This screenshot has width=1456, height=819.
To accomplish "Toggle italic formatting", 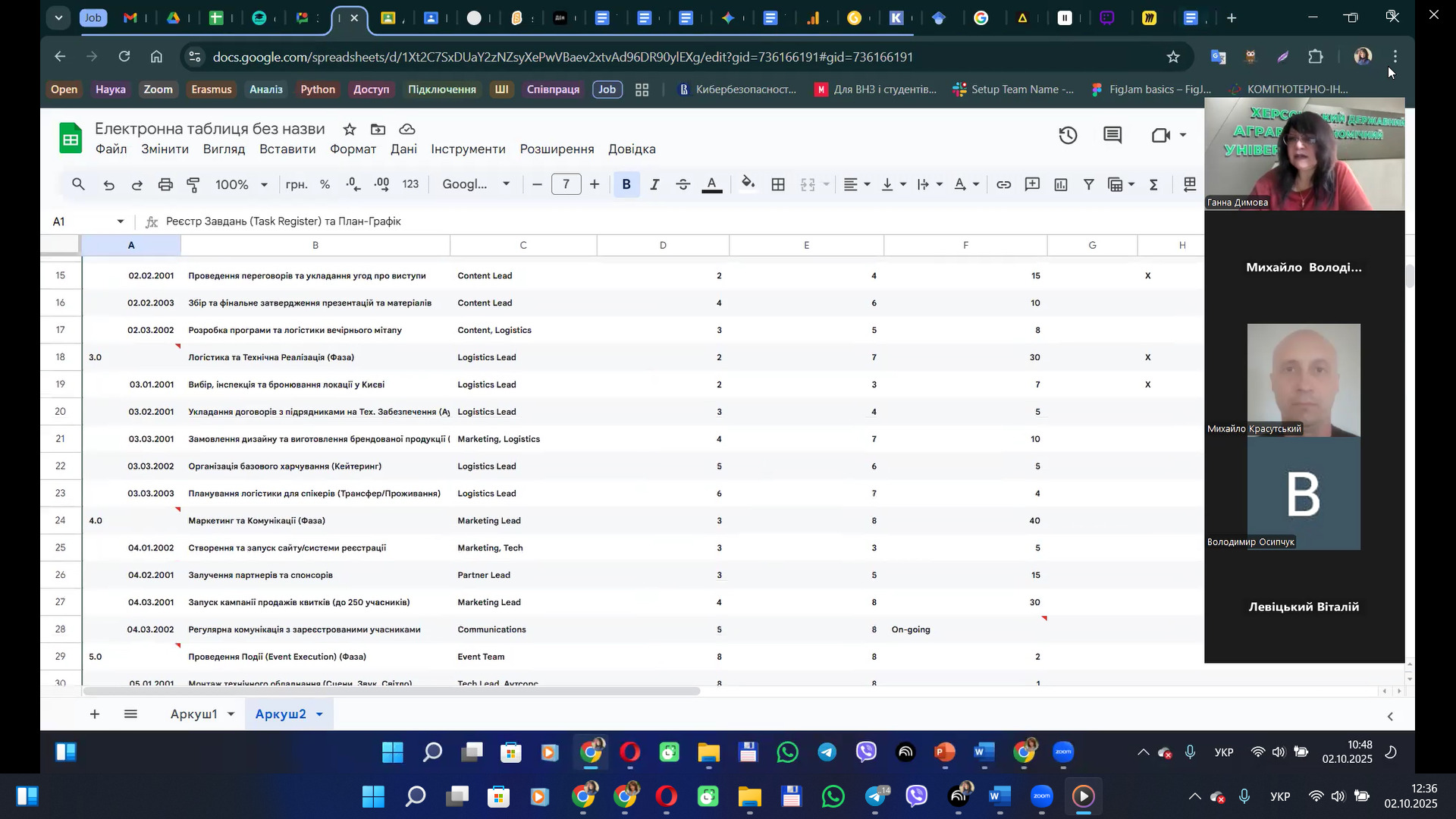I will coord(654,184).
